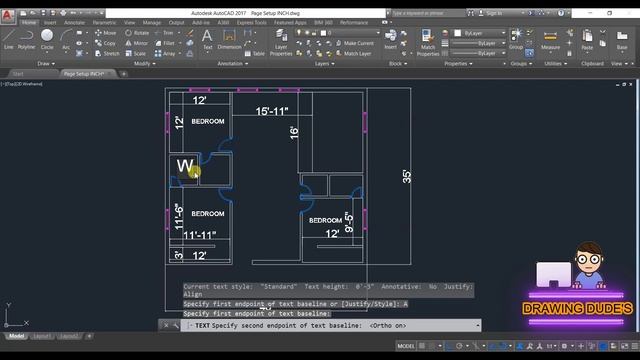The width and height of the screenshot is (640, 360).
Task: Switch to the Model layout tab
Action: pos(17,336)
